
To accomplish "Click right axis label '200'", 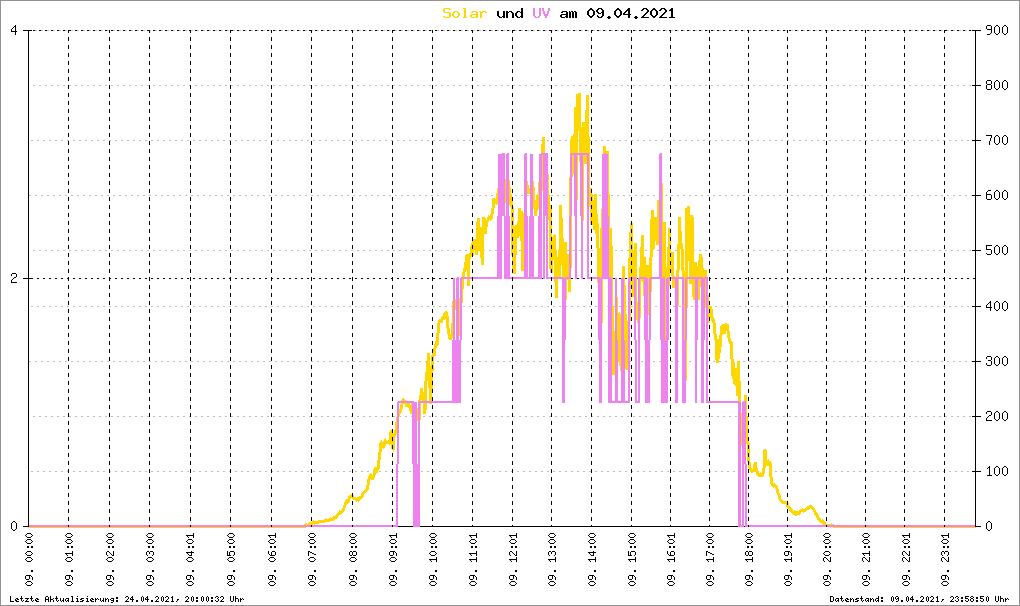I will [x=996, y=416].
